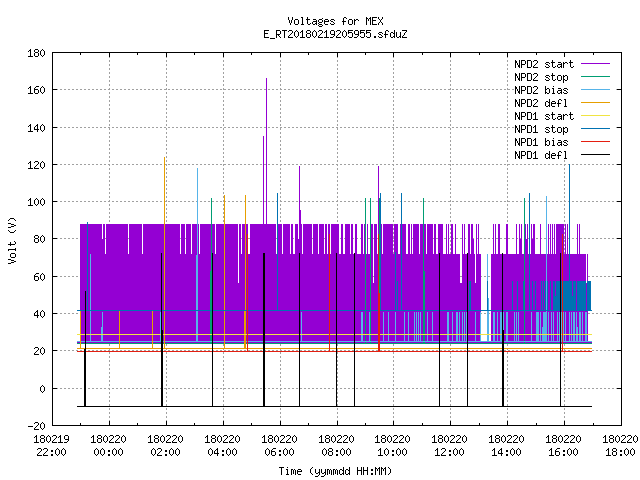Click the x-axis label 180220 04:00

222,446
